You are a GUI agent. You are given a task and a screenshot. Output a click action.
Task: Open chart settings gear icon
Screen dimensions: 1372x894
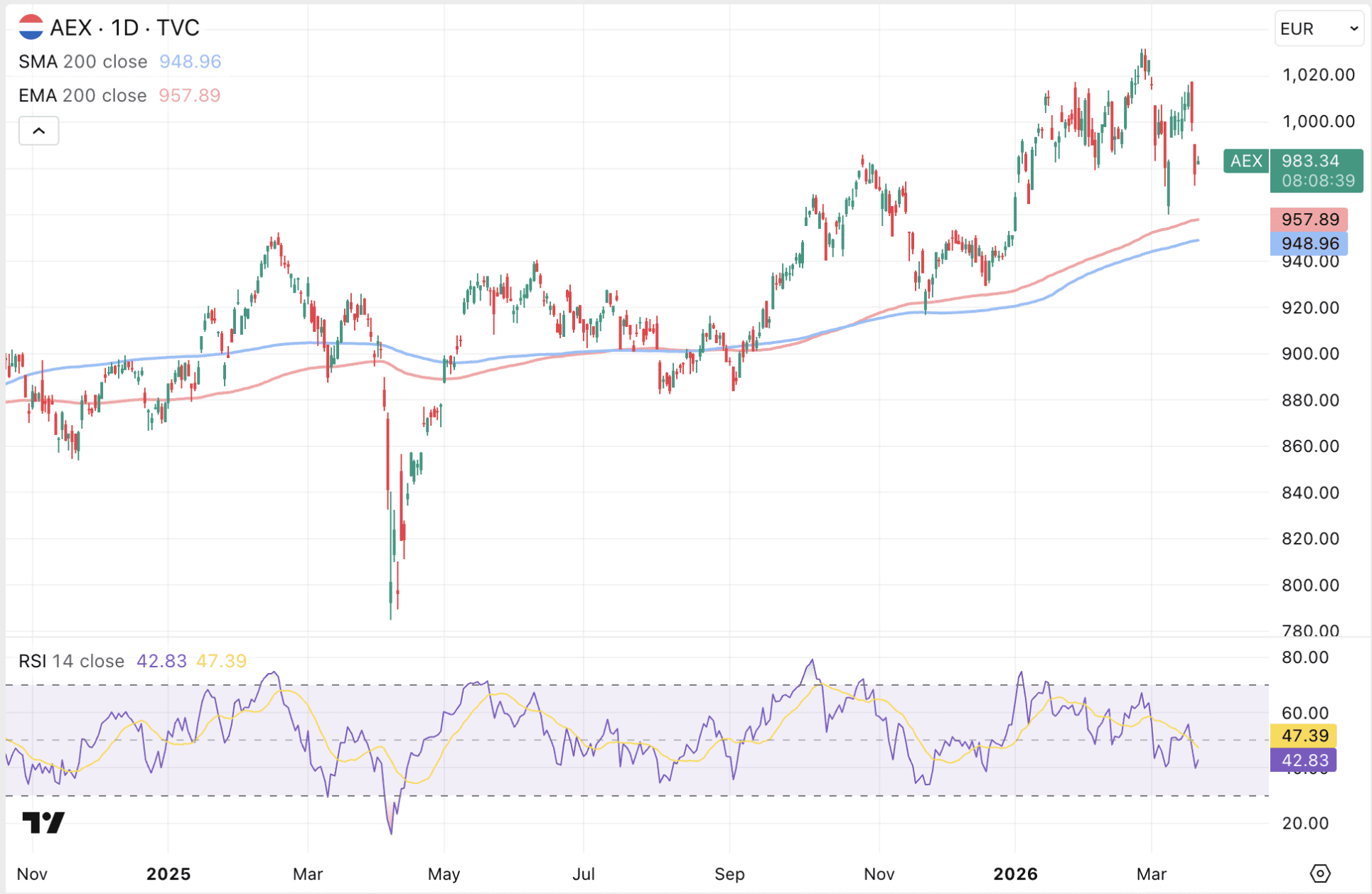1319,873
